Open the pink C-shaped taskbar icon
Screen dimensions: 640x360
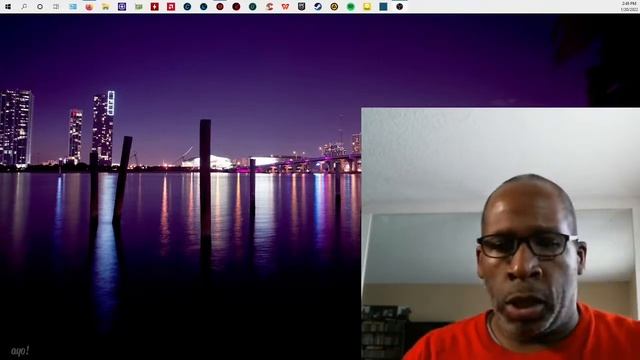[269, 7]
